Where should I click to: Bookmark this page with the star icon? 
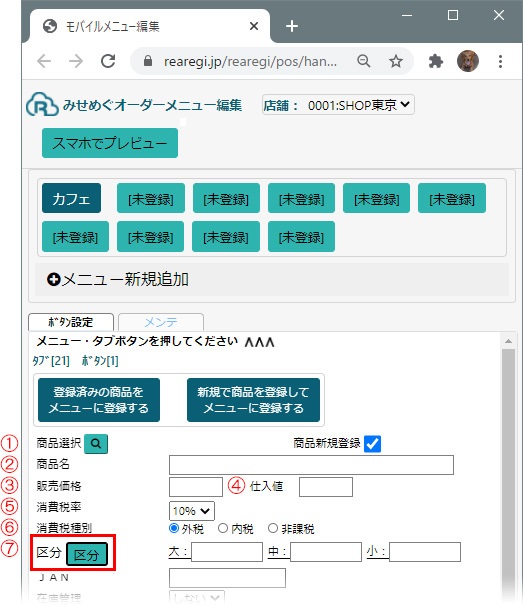[x=396, y=61]
